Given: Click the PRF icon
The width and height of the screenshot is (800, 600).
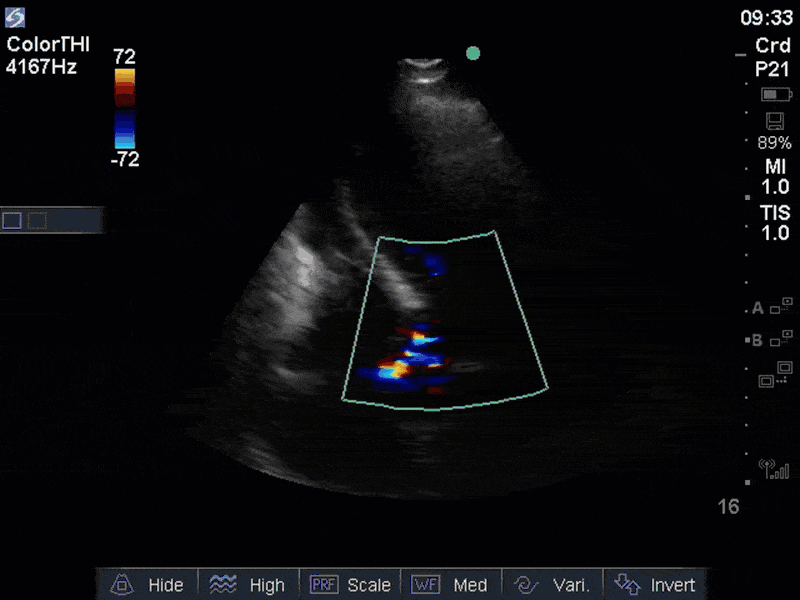Looking at the screenshot, I should (x=324, y=584).
